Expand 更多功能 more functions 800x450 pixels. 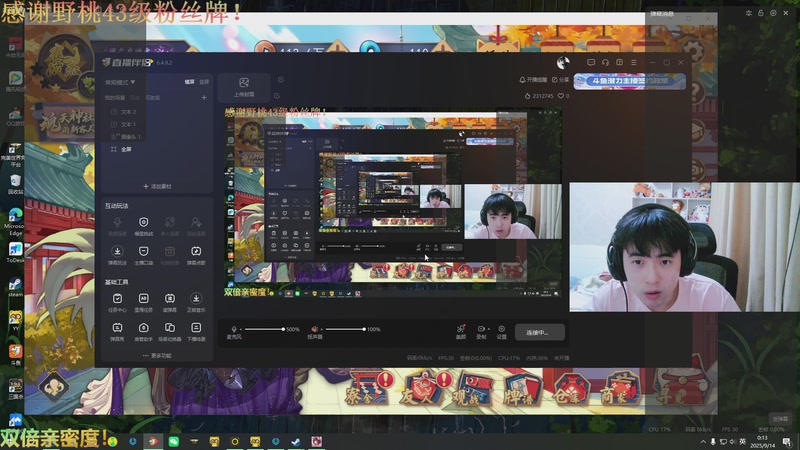tap(157, 356)
